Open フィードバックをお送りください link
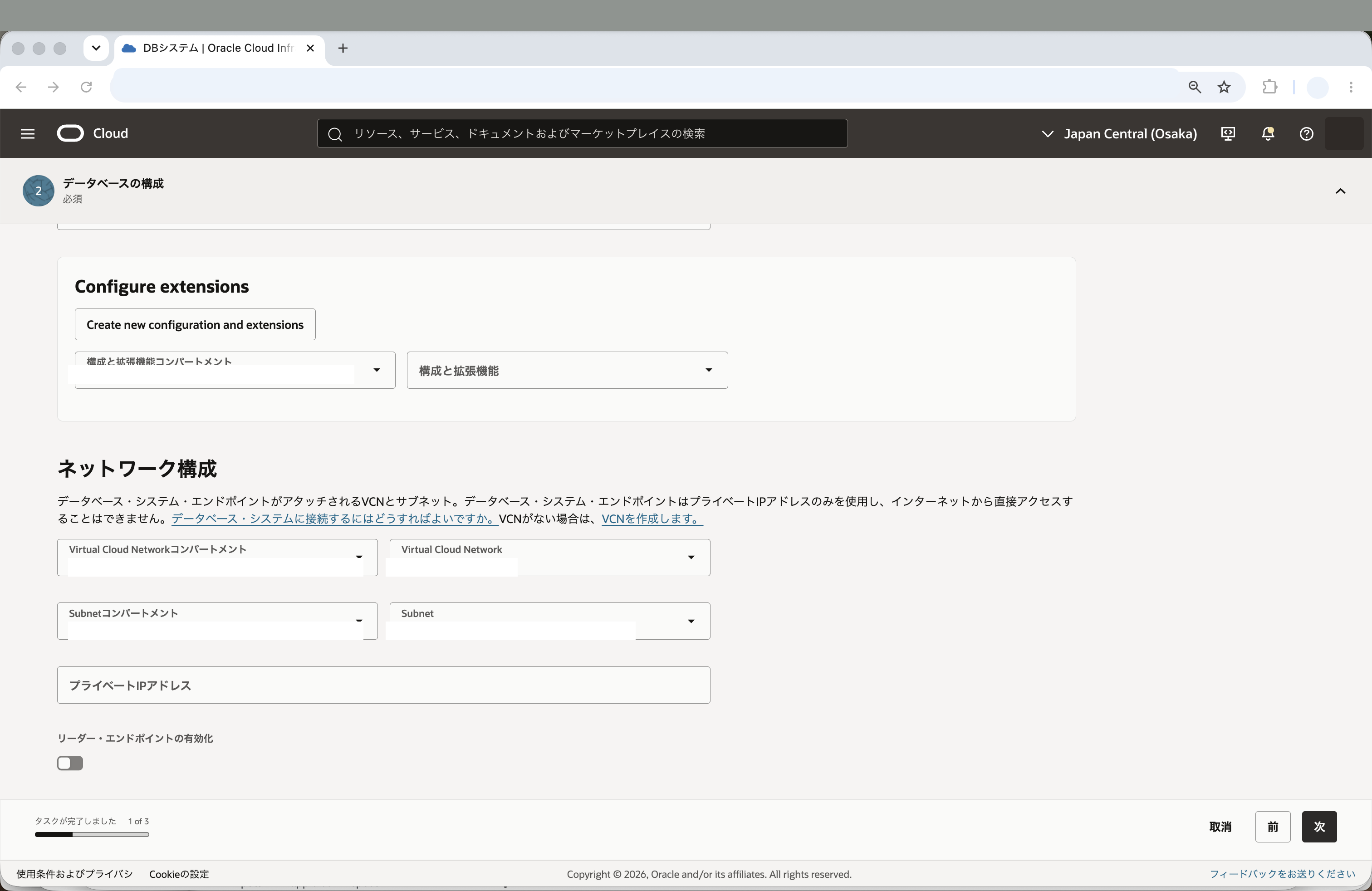Image resolution: width=1372 pixels, height=891 pixels. point(1282,874)
